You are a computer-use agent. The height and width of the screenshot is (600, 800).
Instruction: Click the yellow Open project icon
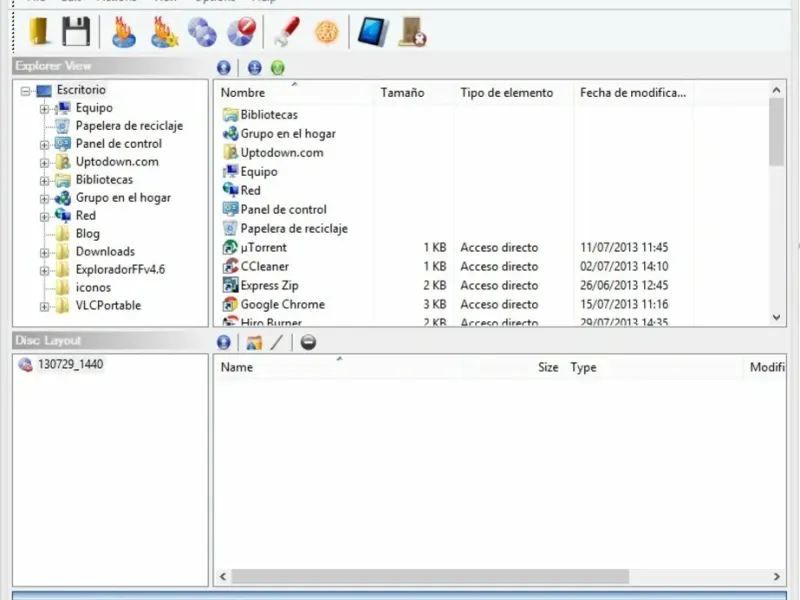[x=39, y=32]
